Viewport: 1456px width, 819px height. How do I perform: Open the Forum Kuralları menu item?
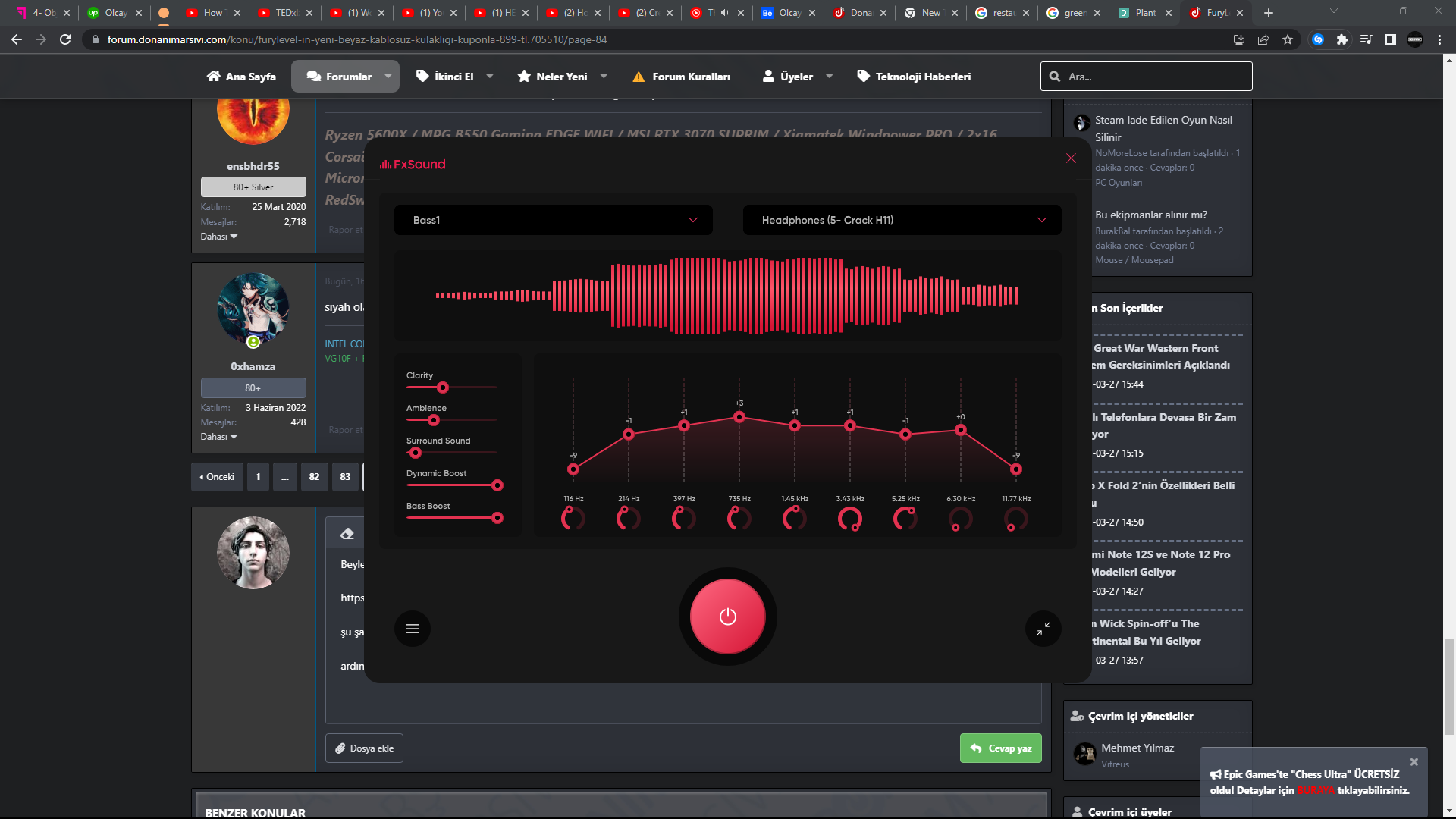[682, 77]
